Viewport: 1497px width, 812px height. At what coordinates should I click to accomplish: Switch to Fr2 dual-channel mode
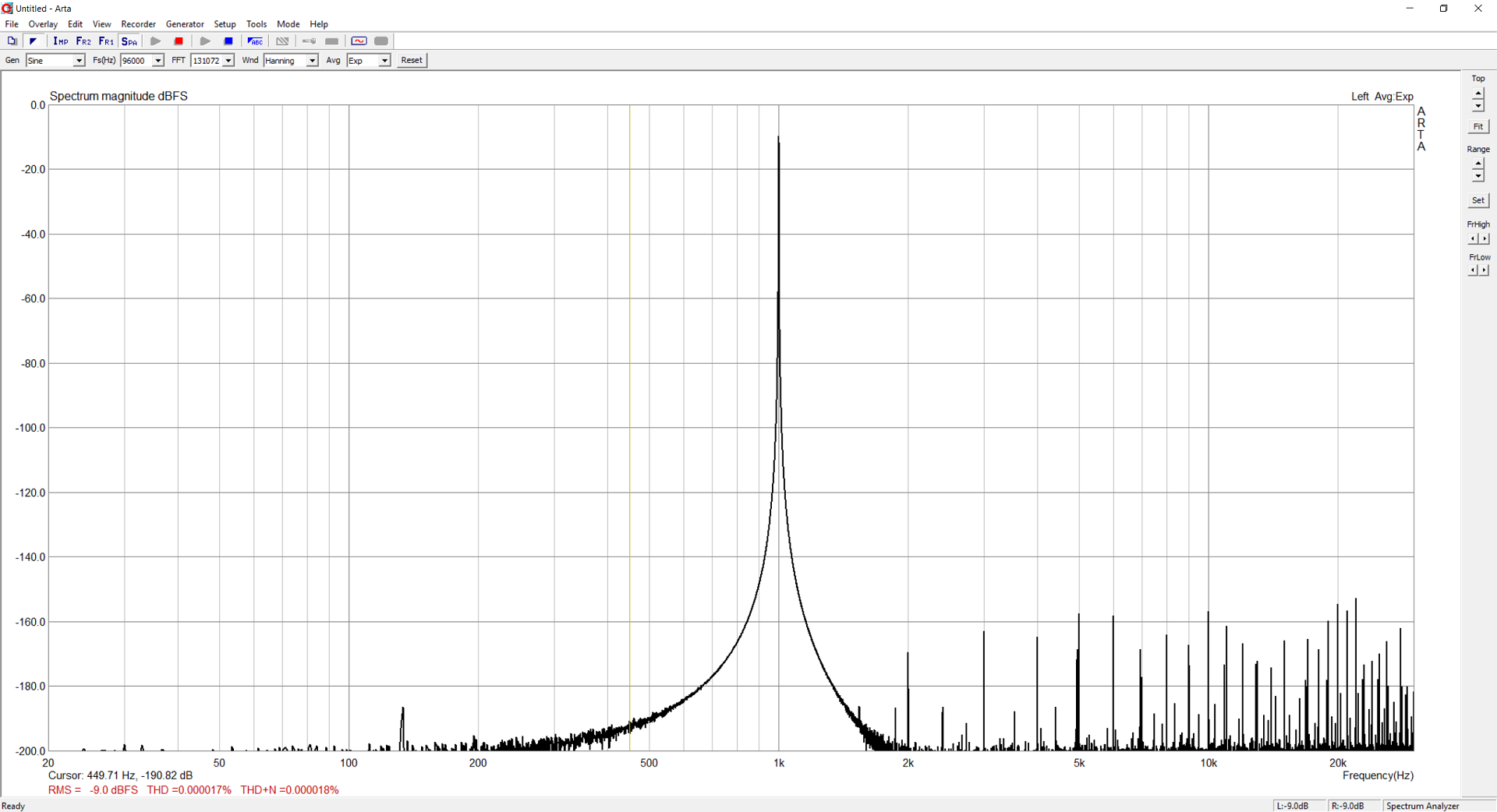(x=83, y=41)
